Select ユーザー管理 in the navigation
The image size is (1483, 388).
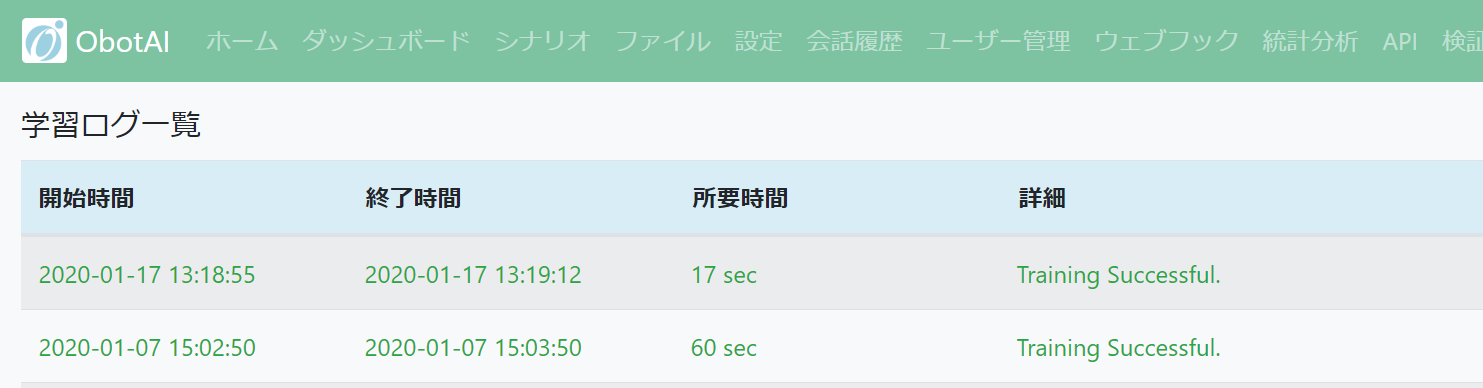(998, 41)
